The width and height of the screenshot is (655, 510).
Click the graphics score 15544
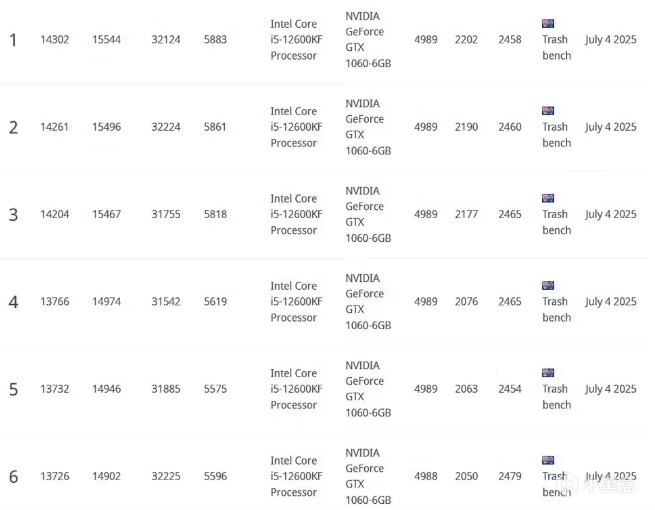click(x=107, y=40)
